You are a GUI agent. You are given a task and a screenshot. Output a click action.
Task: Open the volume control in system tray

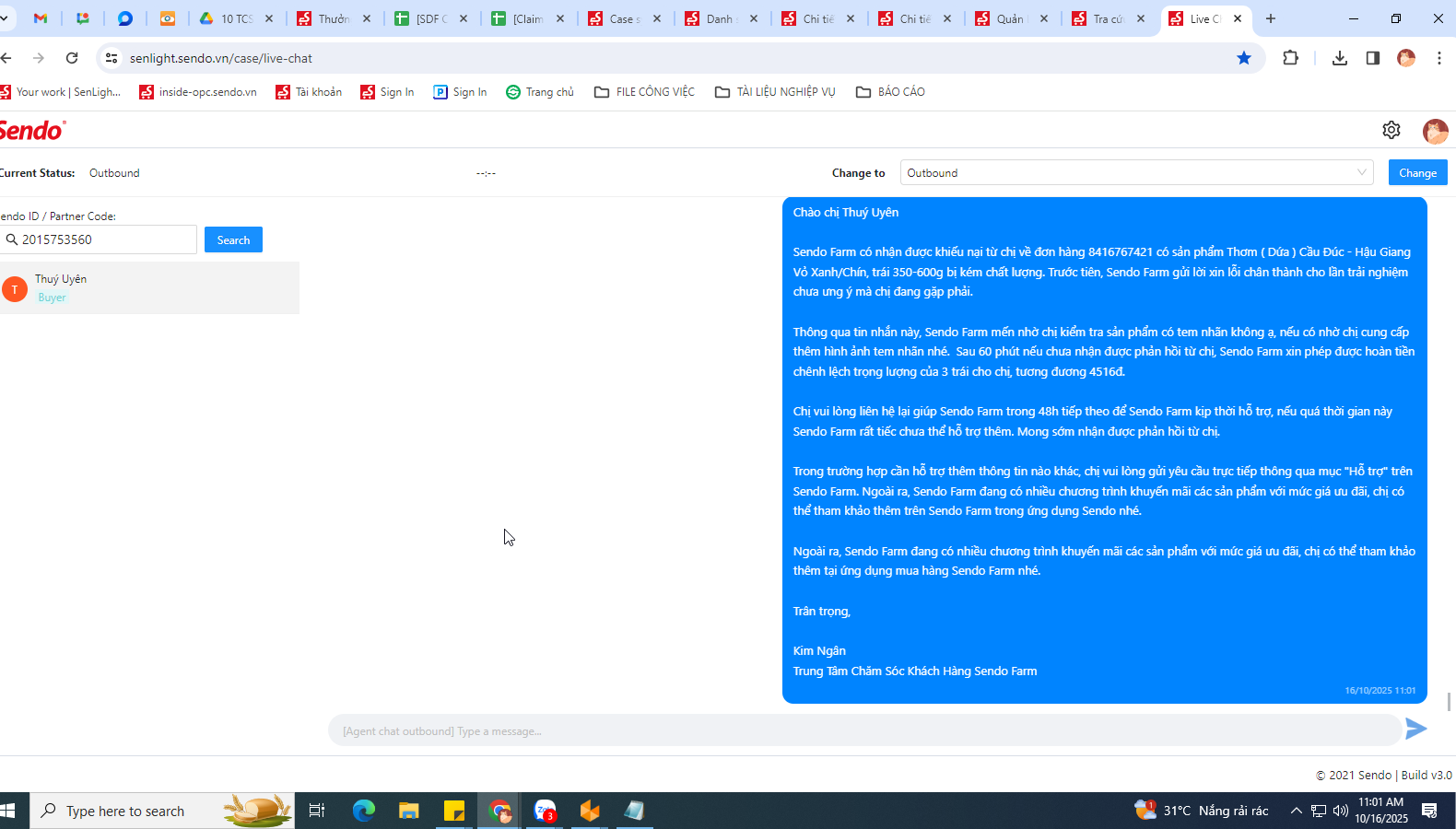[1341, 811]
